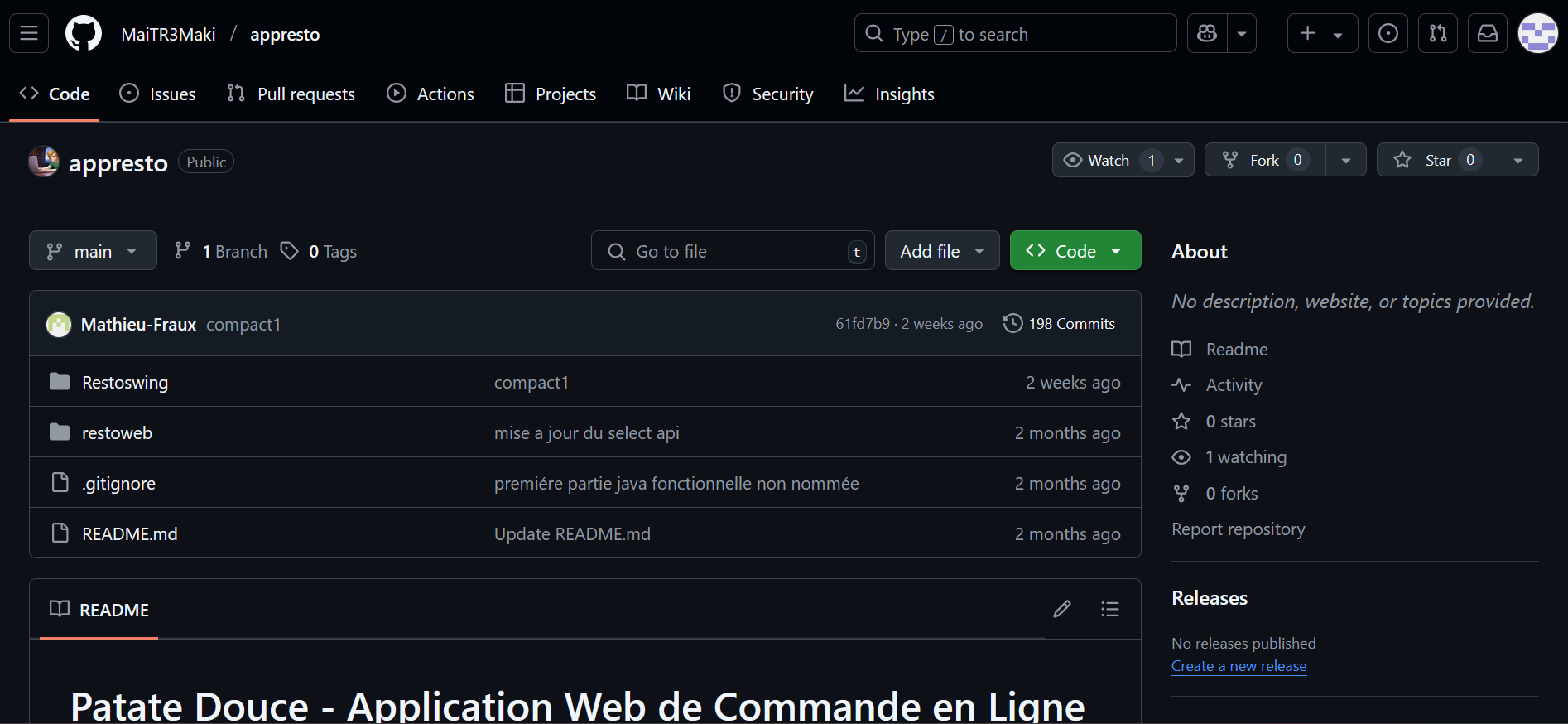The image size is (1568, 724).
Task: View the 0 stars link
Action: point(1214,421)
